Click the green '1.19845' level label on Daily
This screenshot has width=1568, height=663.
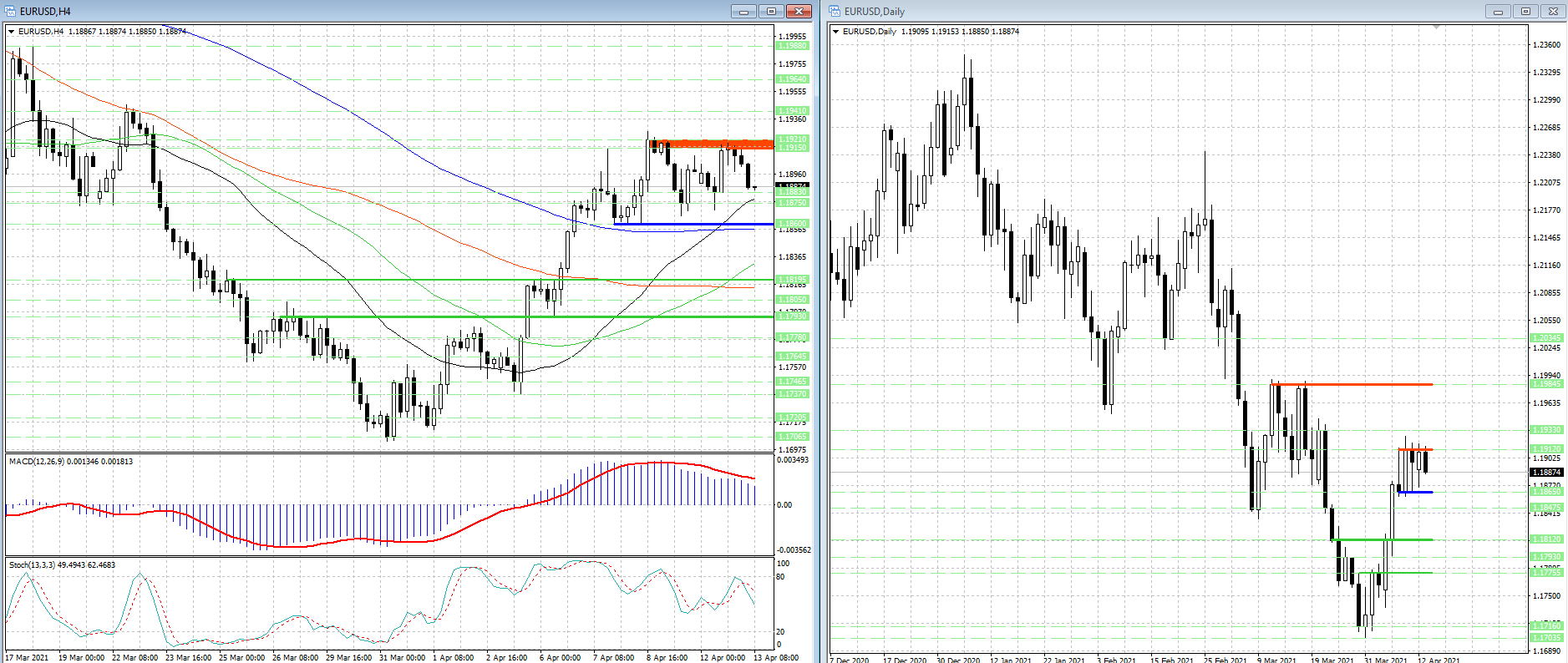pos(1546,384)
